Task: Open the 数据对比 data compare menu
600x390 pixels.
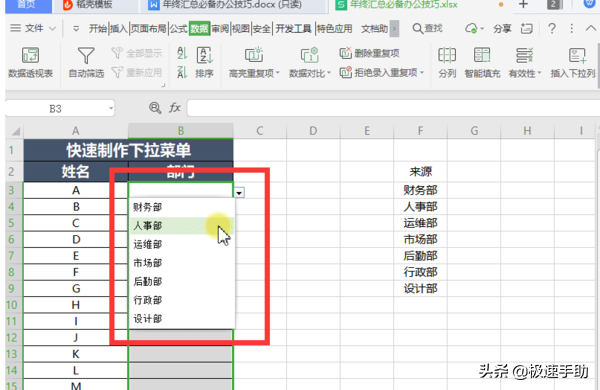Action: (310, 62)
